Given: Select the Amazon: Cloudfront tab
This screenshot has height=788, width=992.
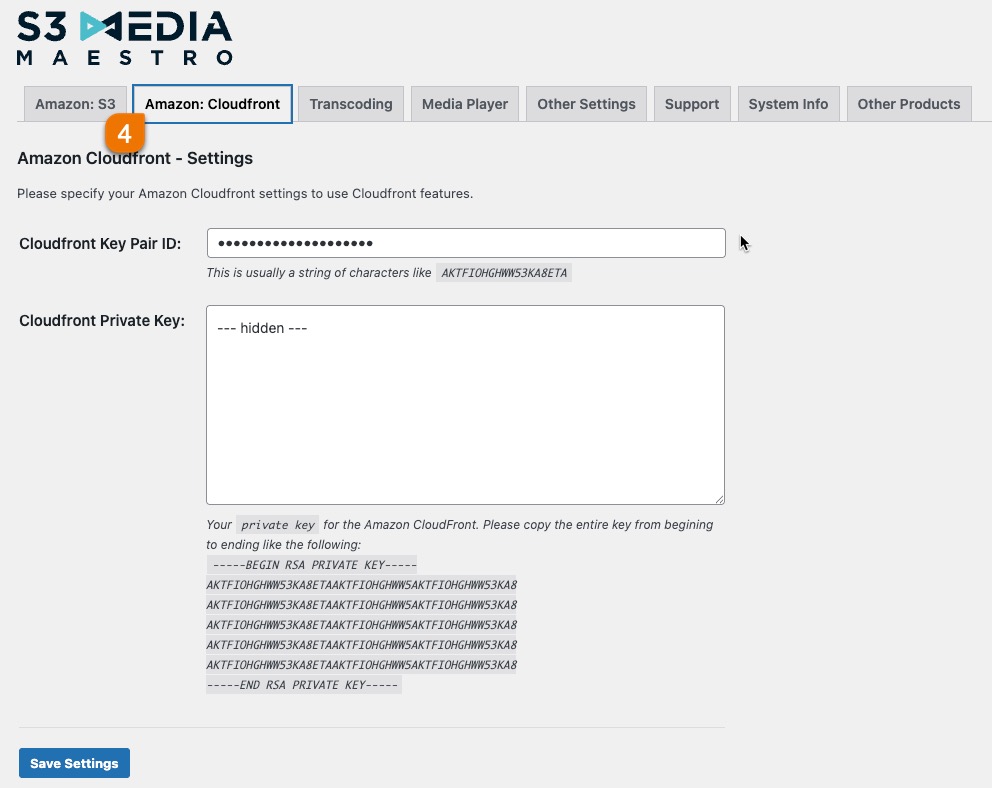Looking at the screenshot, I should click(213, 104).
